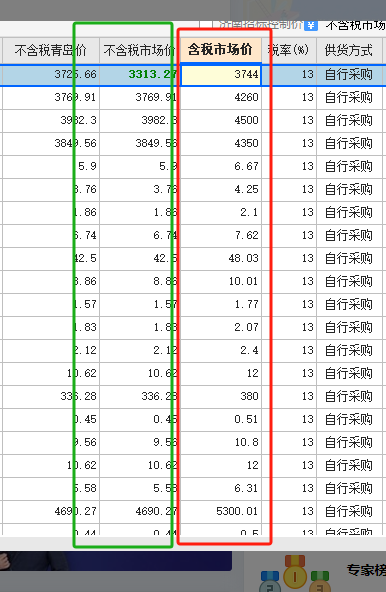The image size is (386, 592).
Task: Pick the cell with value 1.77
Action: pos(221,305)
